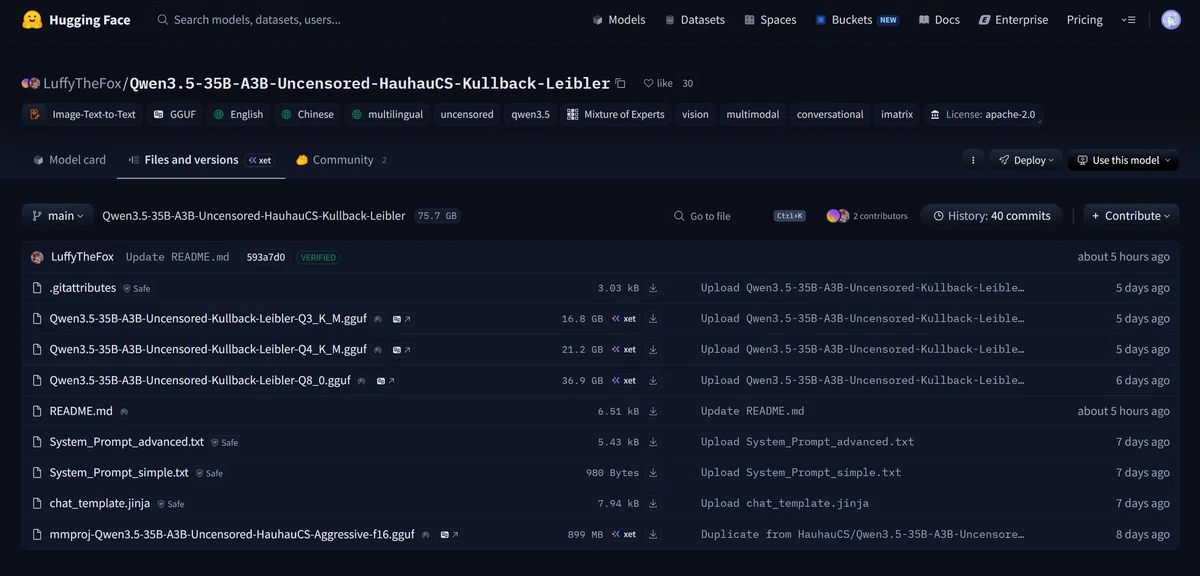This screenshot has height=576, width=1200.
Task: Switch to the Model card tab
Action: 70,160
